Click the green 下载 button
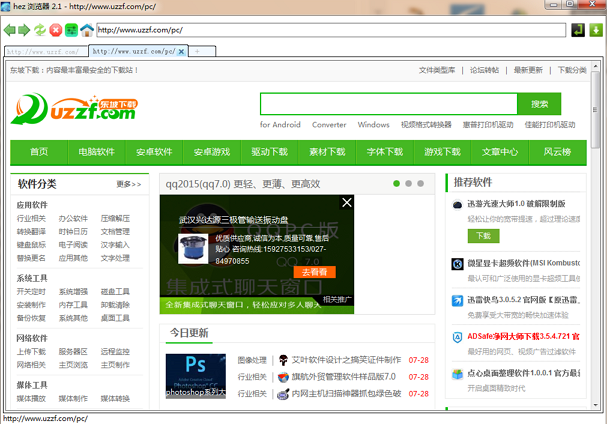This screenshot has height=424, width=607. pos(484,236)
